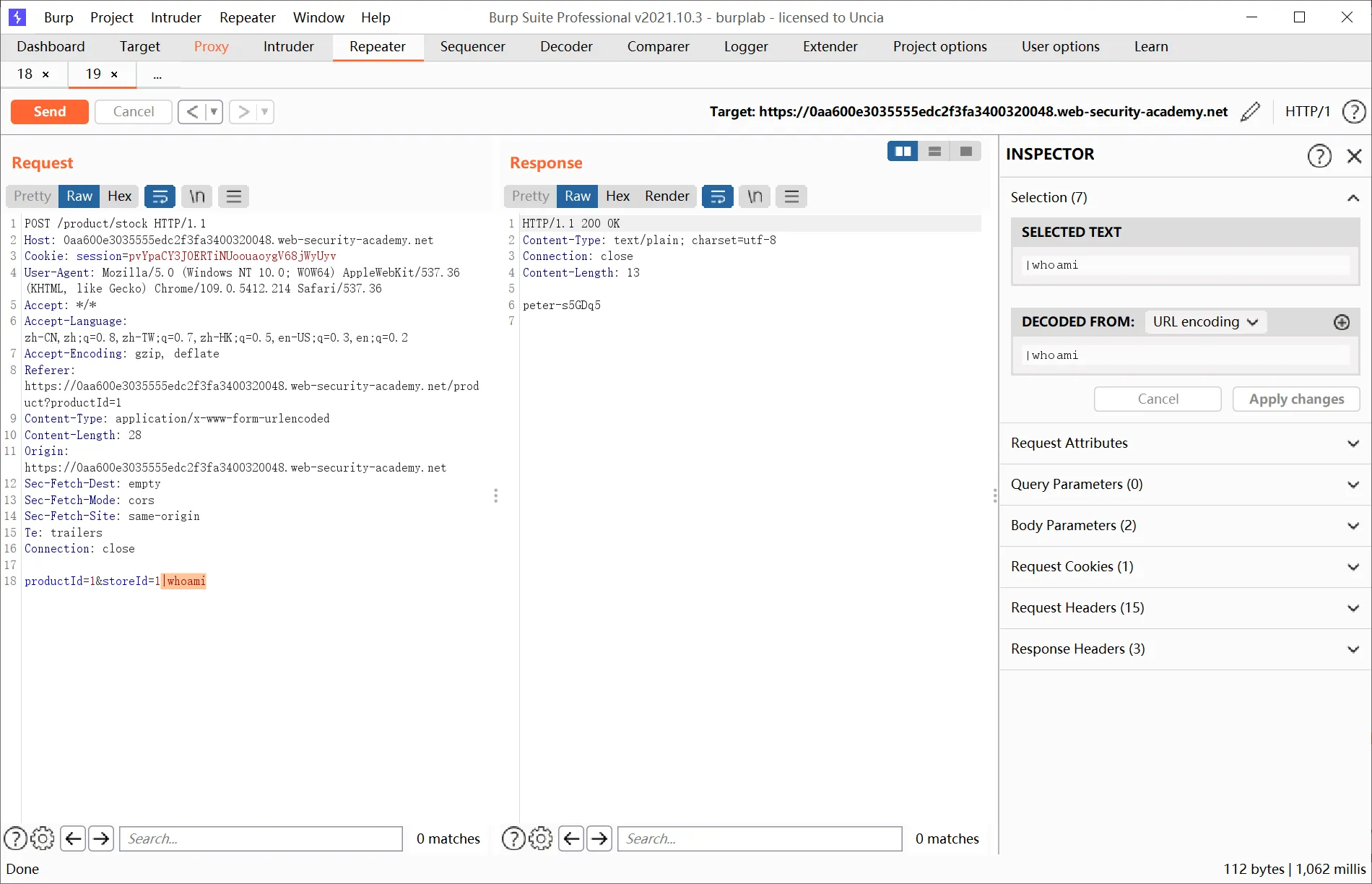Click the decoded text field in Inspector
The width and height of the screenshot is (1372, 884).
(x=1186, y=355)
